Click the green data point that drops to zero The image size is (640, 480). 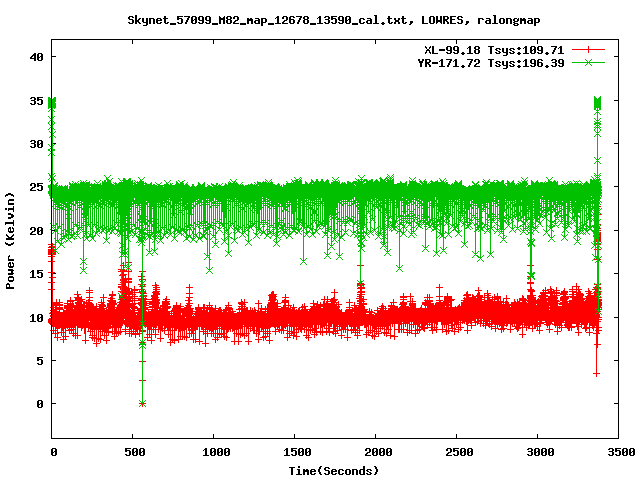(143, 403)
